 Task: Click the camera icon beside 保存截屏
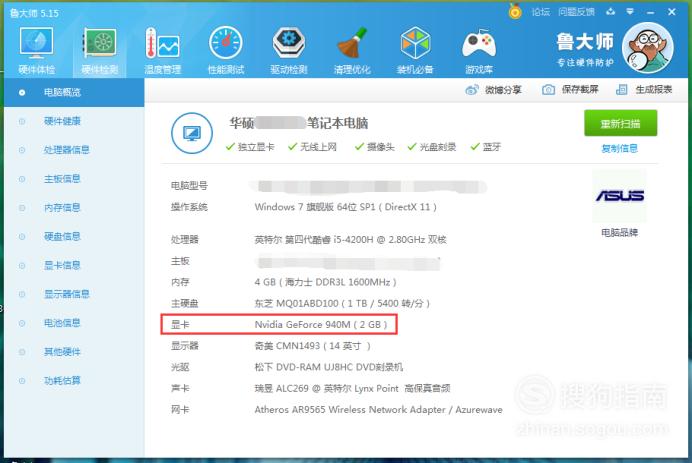pos(548,90)
